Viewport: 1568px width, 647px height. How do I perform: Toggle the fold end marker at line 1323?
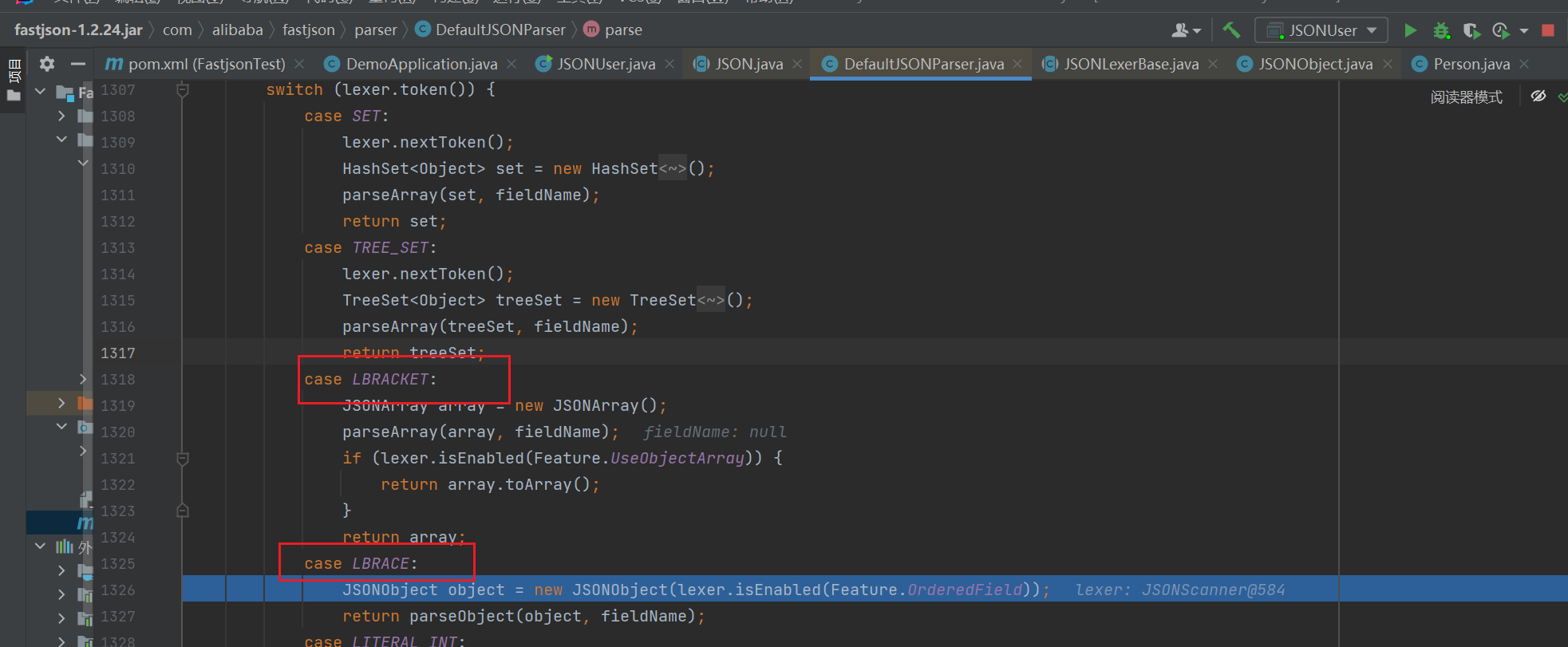click(x=182, y=511)
